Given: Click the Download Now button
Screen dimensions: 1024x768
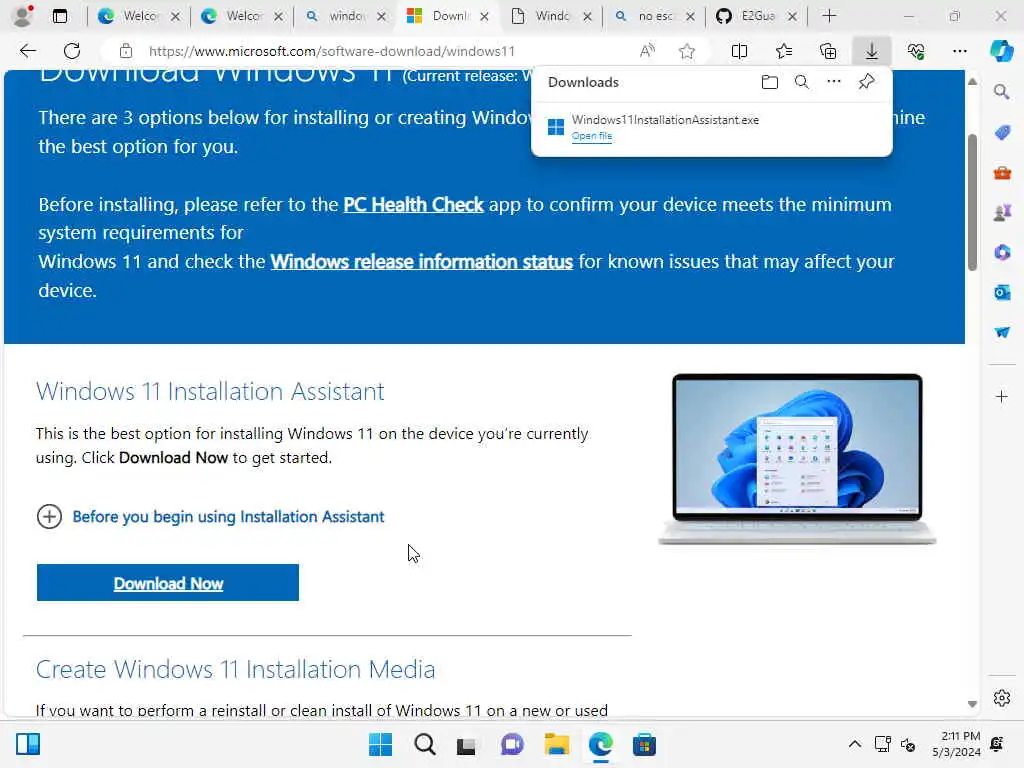Looking at the screenshot, I should [x=168, y=583].
